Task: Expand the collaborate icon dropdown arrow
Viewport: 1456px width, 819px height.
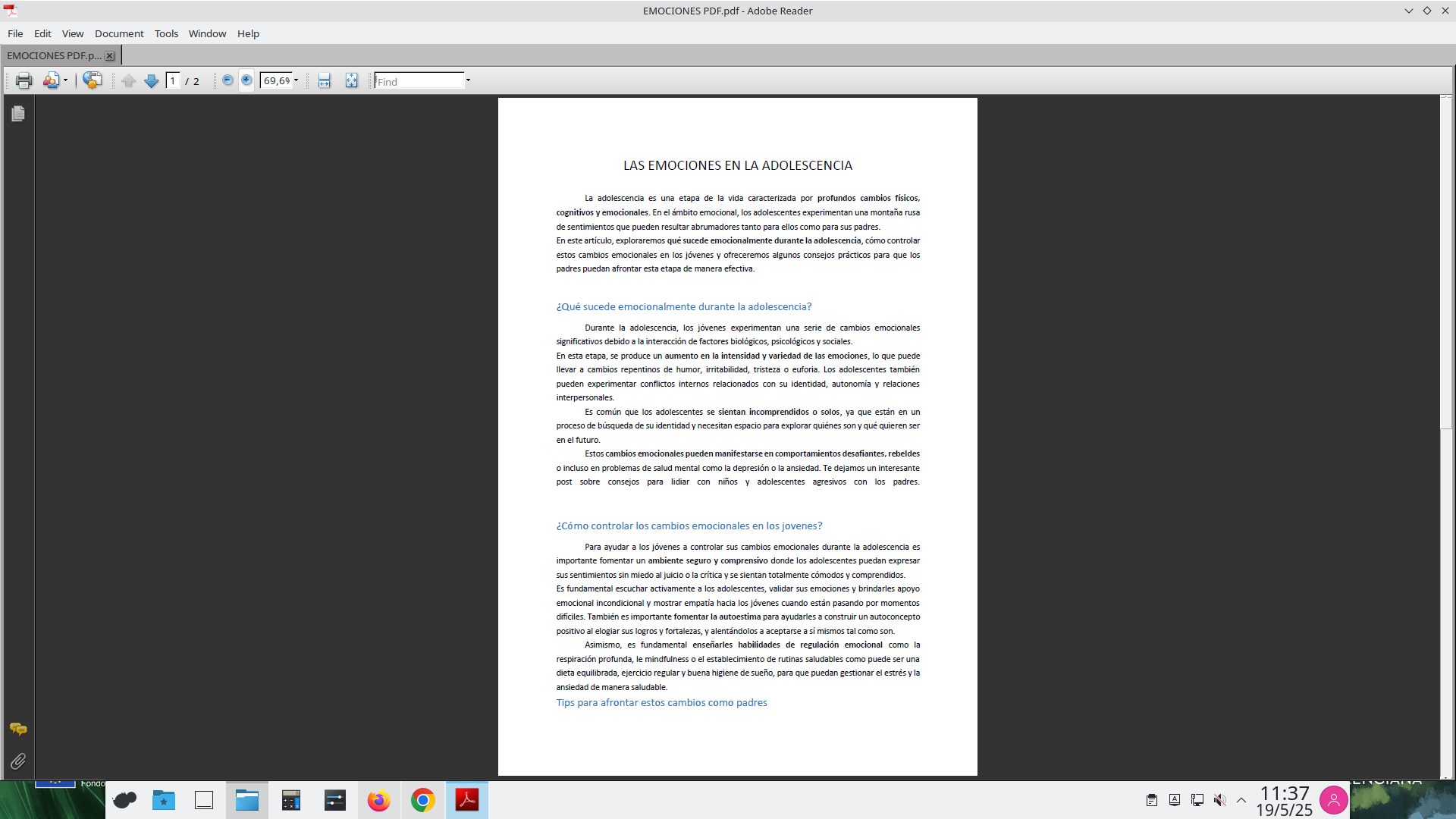Action: pyautogui.click(x=66, y=80)
